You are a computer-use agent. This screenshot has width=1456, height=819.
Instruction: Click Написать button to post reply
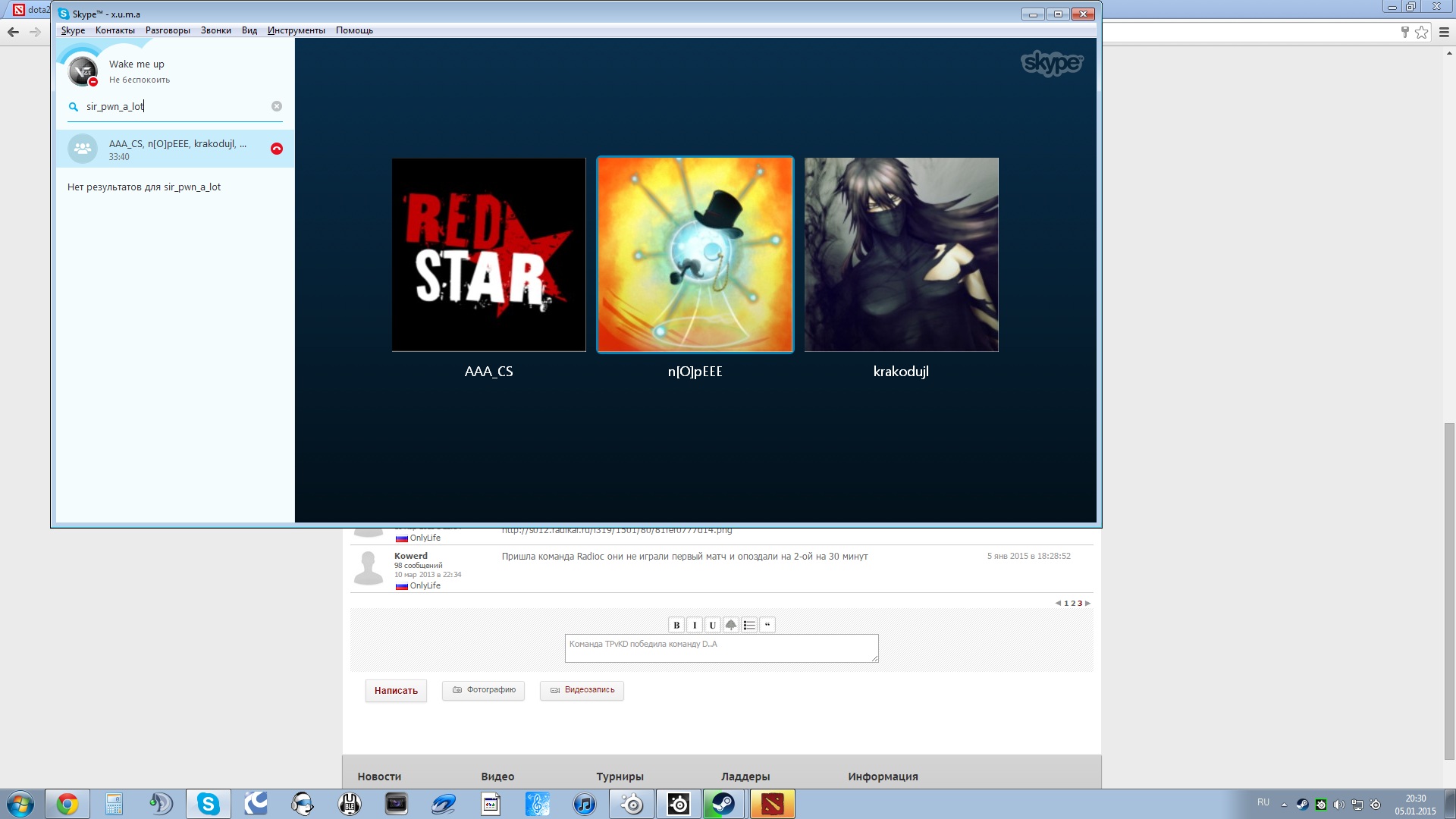click(396, 691)
